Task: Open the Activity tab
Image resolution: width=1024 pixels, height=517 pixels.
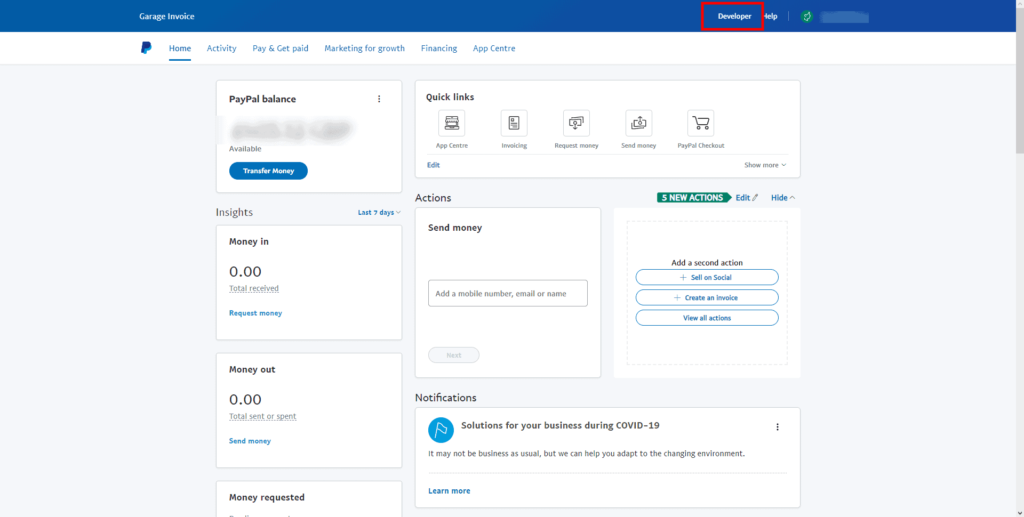Action: click(x=221, y=48)
